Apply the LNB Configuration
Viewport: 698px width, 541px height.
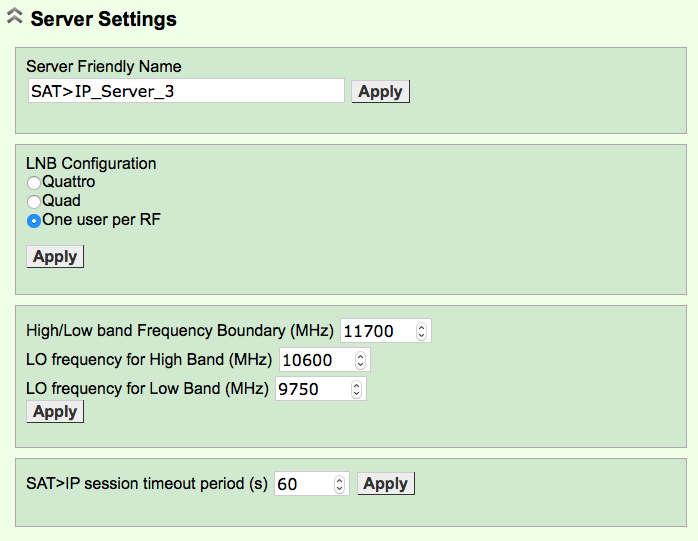point(55,257)
